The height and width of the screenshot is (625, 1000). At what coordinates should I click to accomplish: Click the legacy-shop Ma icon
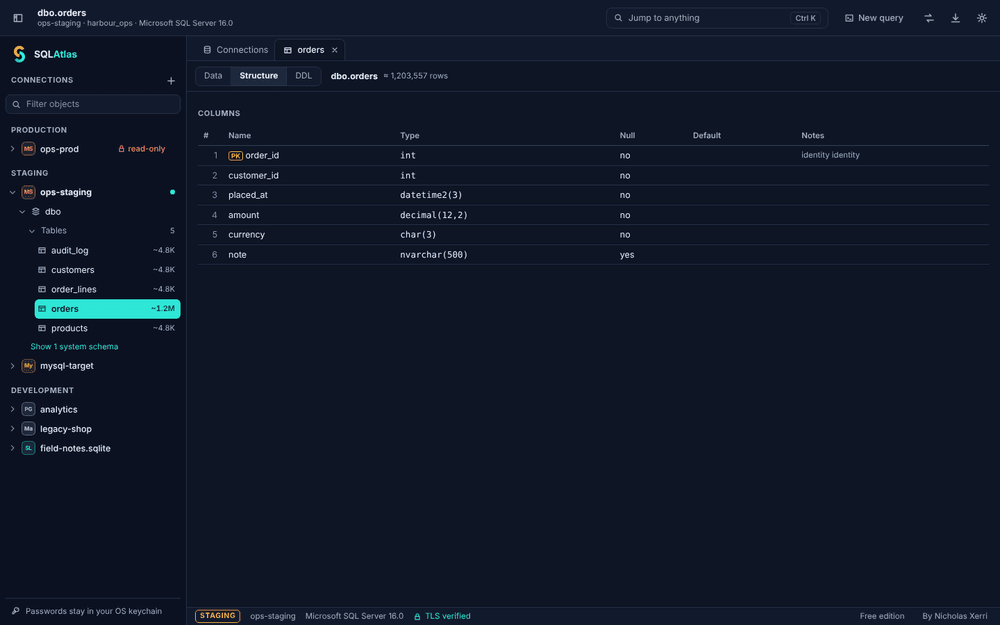click(28, 429)
